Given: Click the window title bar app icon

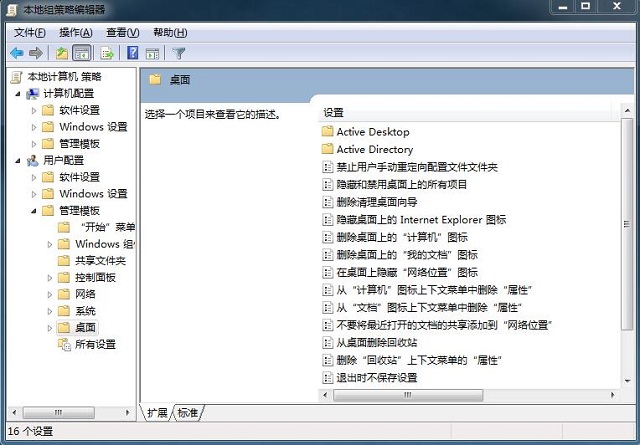Looking at the screenshot, I should pos(12,9).
